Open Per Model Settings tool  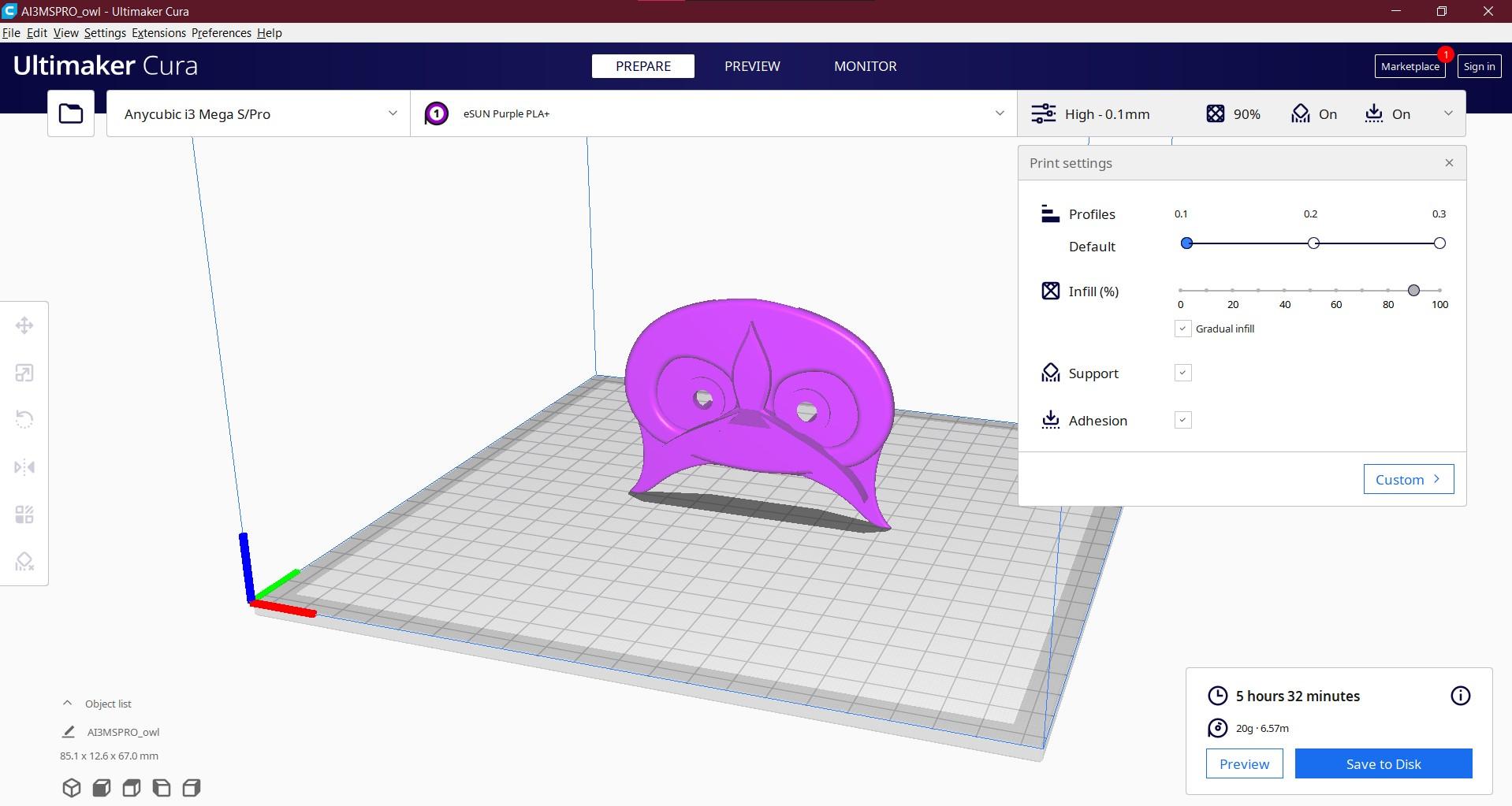[24, 514]
